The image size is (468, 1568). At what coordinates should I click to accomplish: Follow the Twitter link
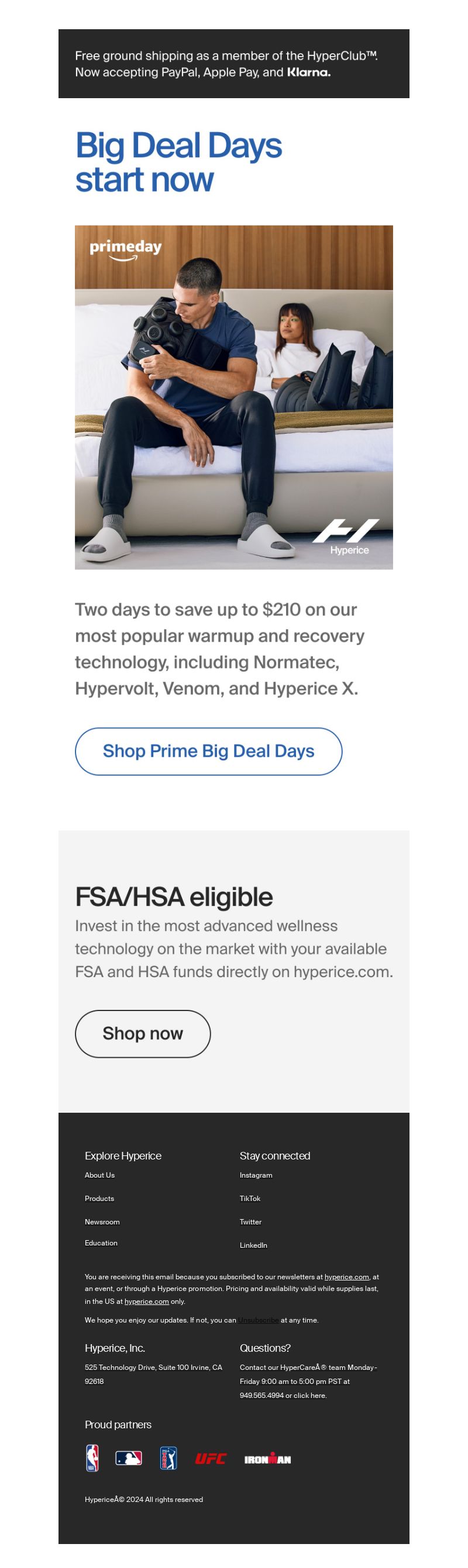pyautogui.click(x=250, y=1221)
